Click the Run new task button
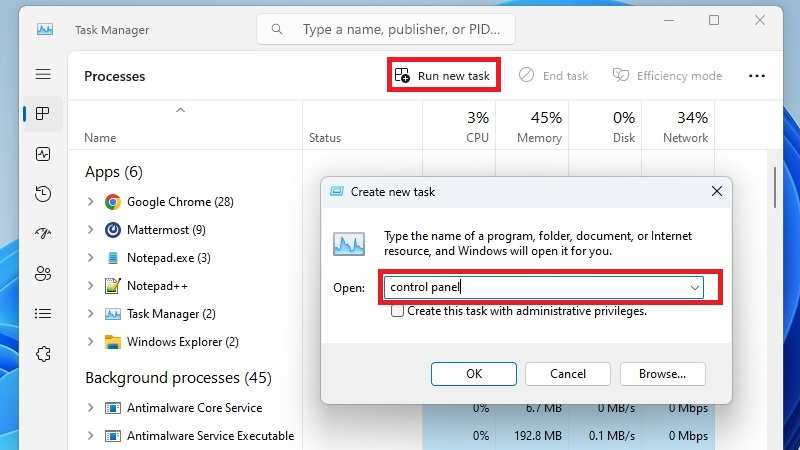The width and height of the screenshot is (800, 450). tap(443, 76)
